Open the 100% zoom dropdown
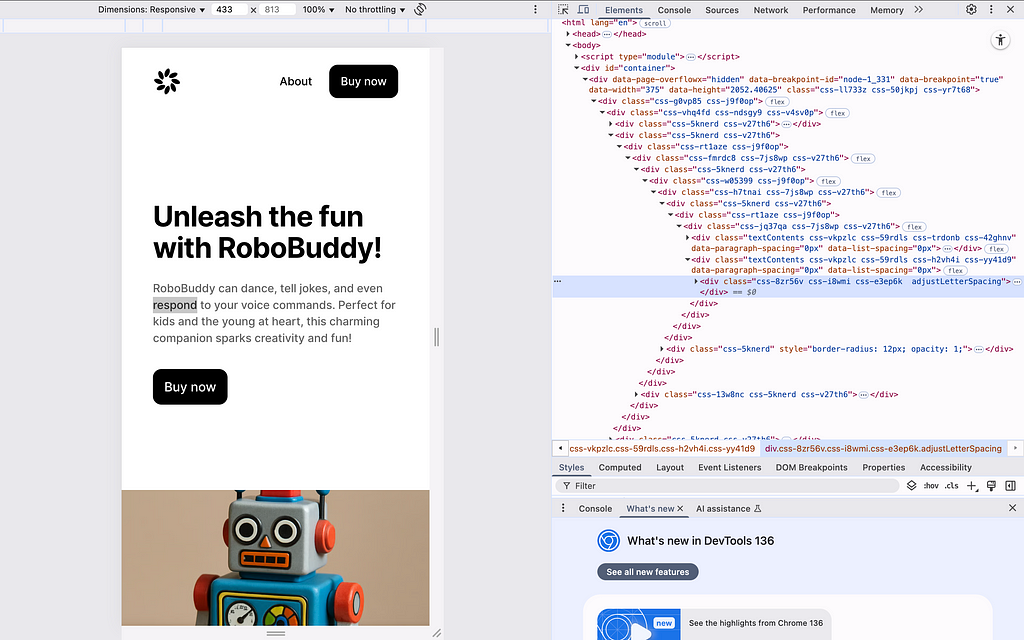 tap(318, 10)
